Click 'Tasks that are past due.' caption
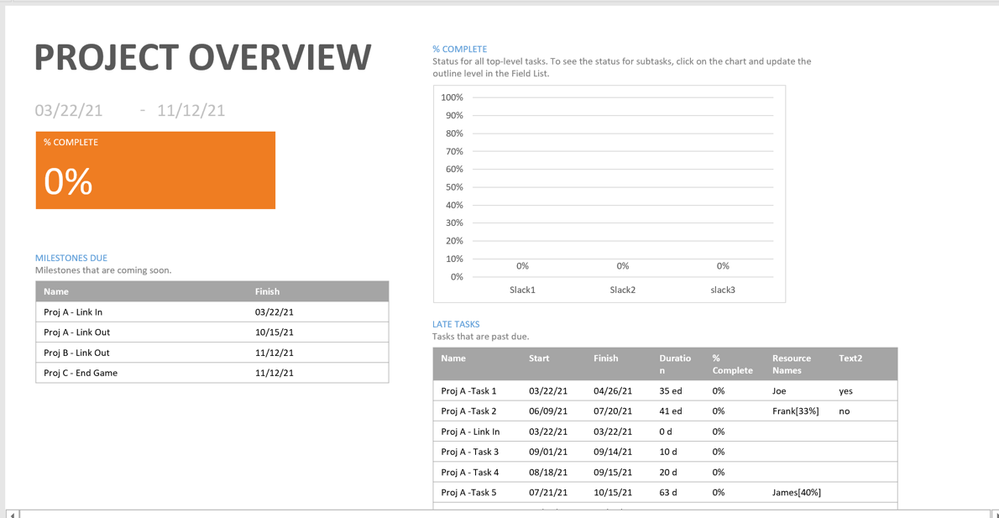 [481, 336]
